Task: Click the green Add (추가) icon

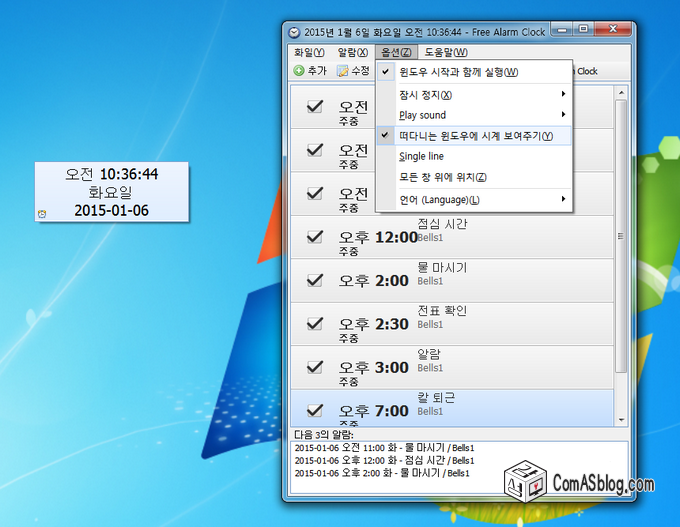Action: pyautogui.click(x=299, y=71)
